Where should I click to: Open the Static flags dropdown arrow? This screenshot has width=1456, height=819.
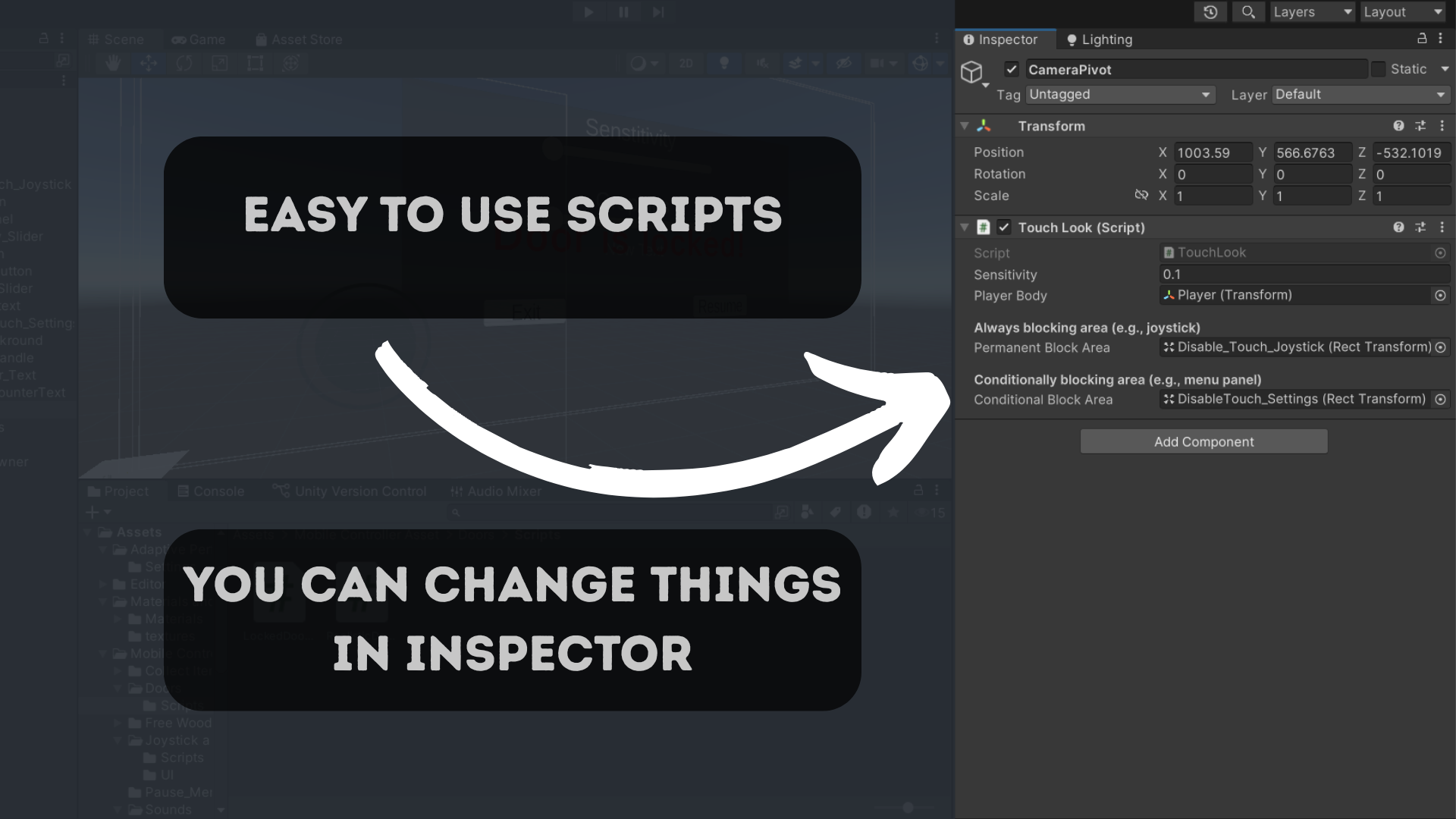[x=1445, y=69]
